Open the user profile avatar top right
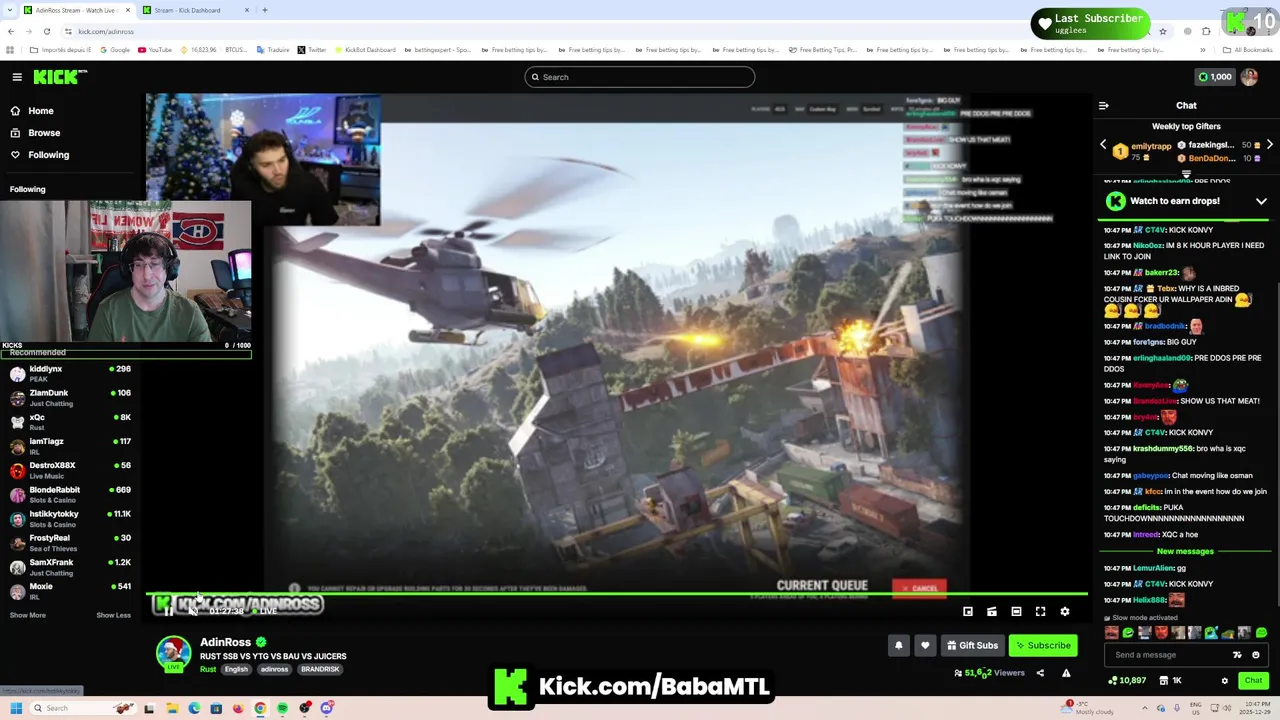The image size is (1280, 720). pyautogui.click(x=1249, y=77)
